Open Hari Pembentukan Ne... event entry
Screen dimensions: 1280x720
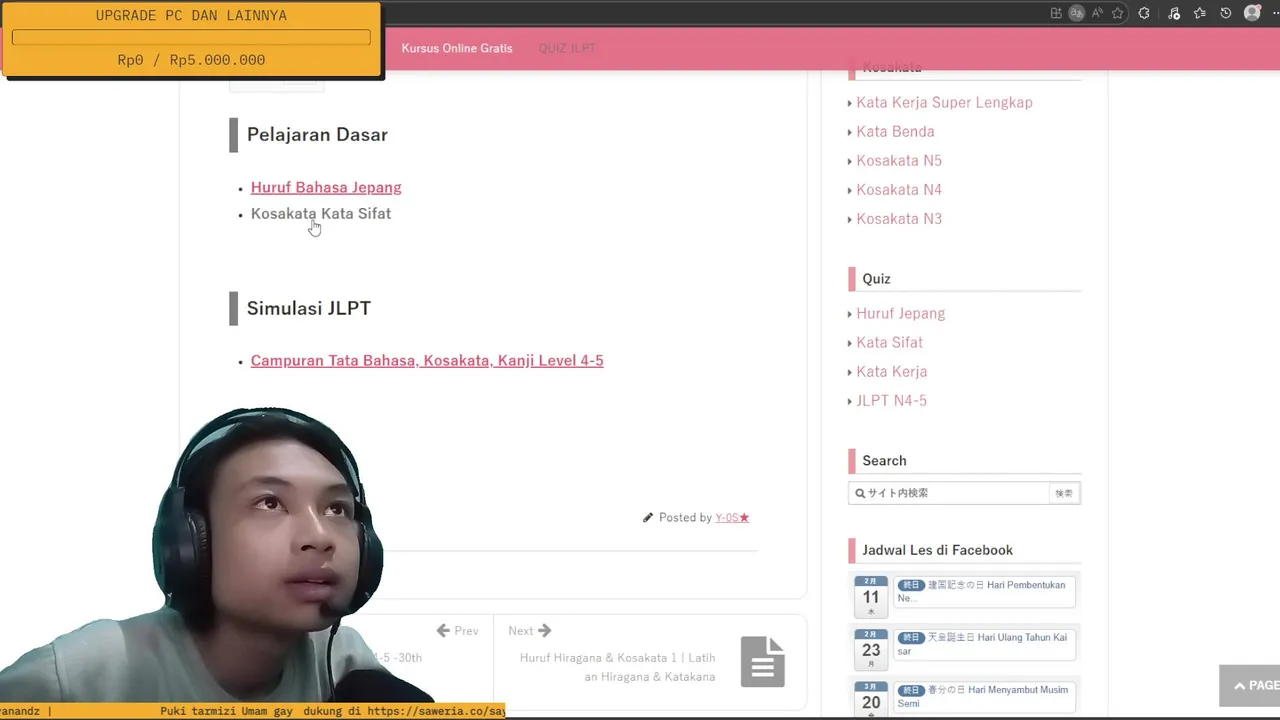click(985, 591)
